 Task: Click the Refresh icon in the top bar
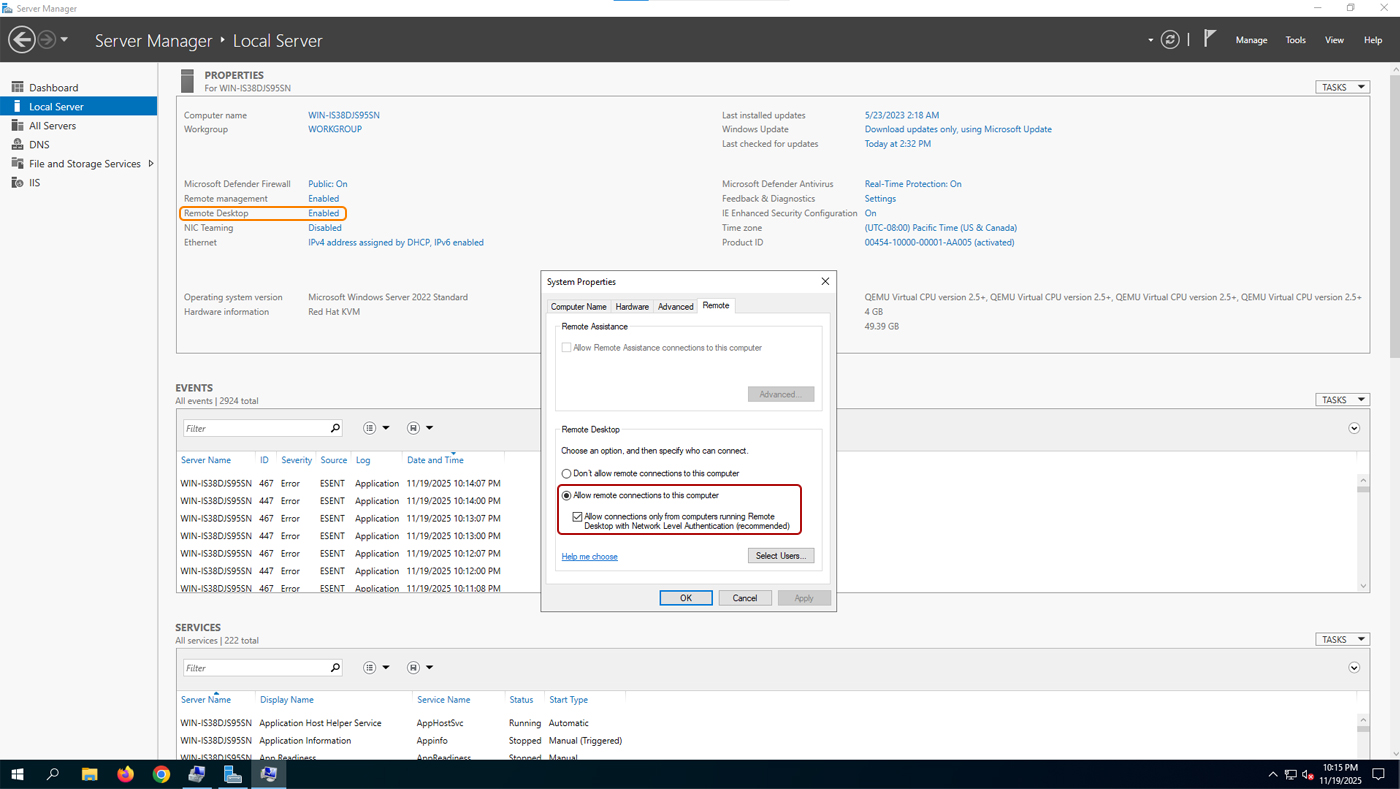pos(1170,40)
